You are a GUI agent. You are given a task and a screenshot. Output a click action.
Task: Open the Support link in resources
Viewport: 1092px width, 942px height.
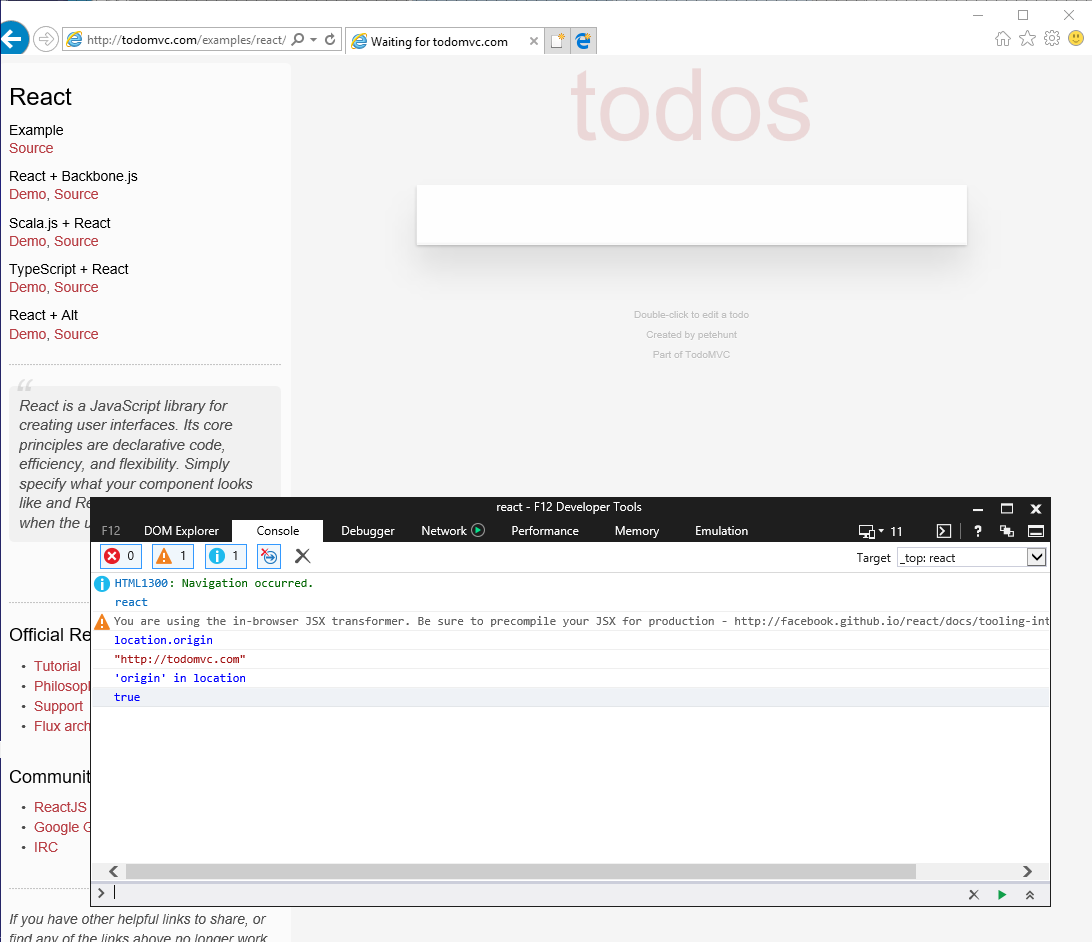[x=58, y=706]
